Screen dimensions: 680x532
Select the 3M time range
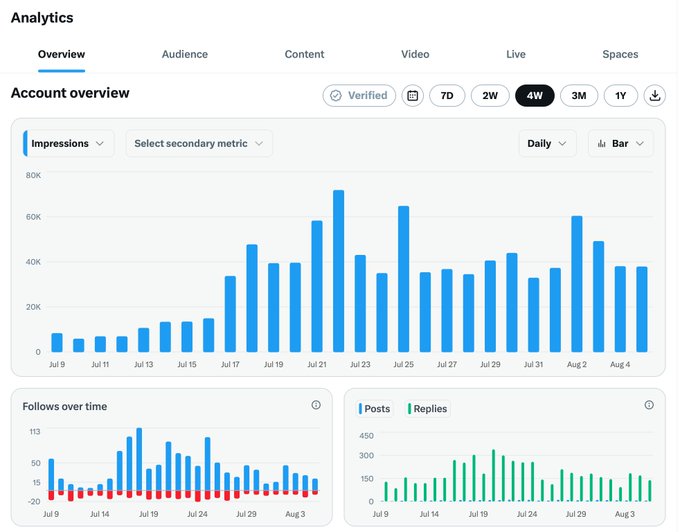(579, 96)
